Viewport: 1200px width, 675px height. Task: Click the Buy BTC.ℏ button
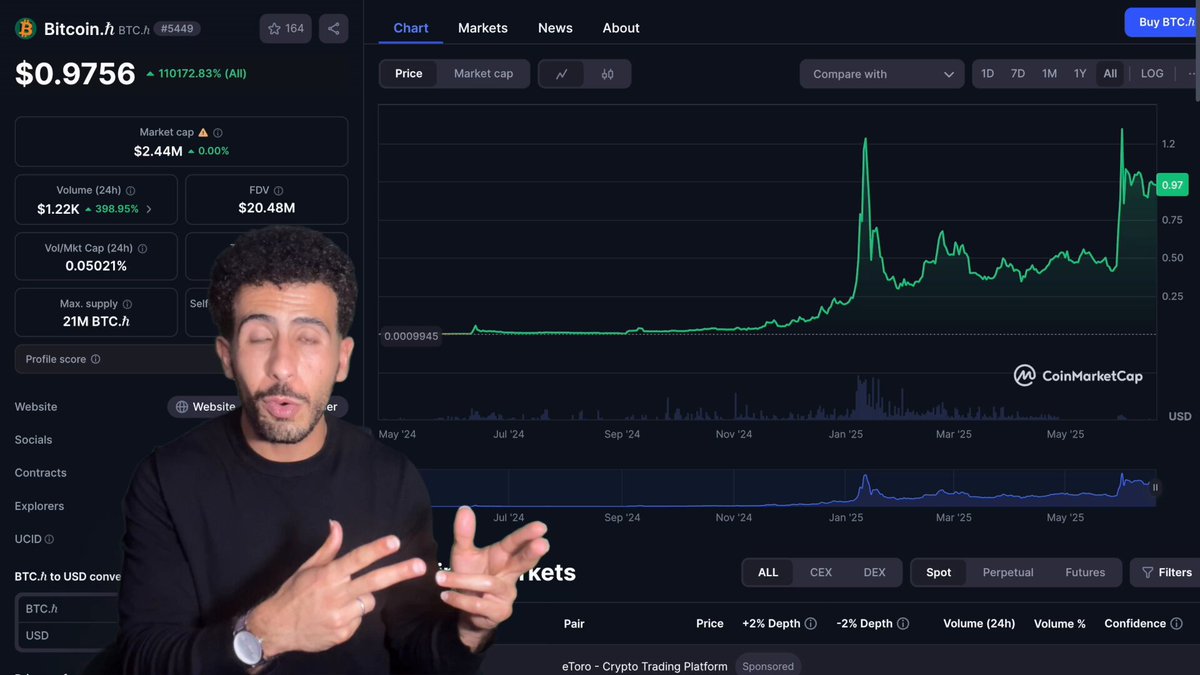pos(1162,22)
